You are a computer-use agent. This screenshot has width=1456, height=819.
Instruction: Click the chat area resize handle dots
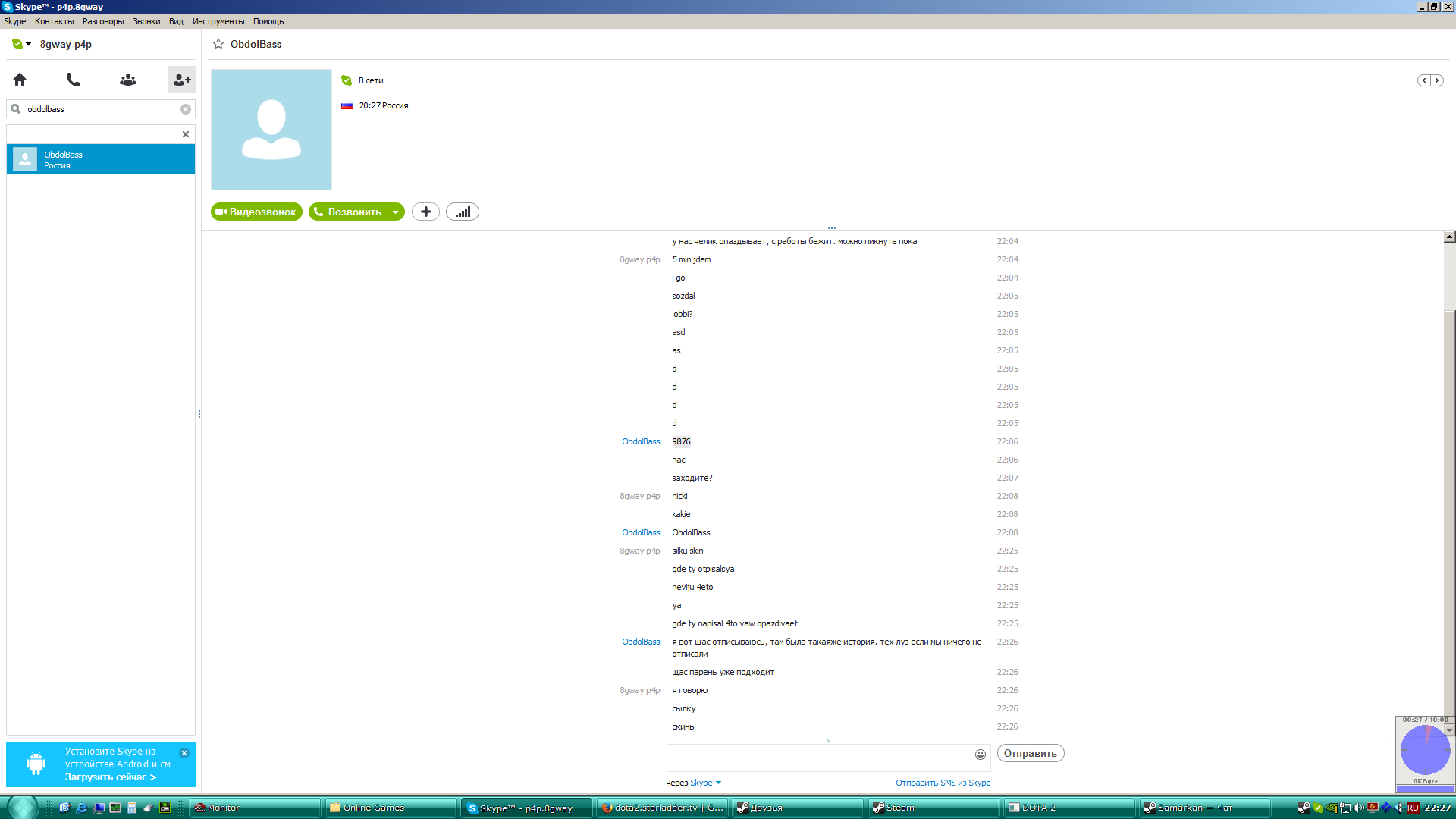click(832, 227)
